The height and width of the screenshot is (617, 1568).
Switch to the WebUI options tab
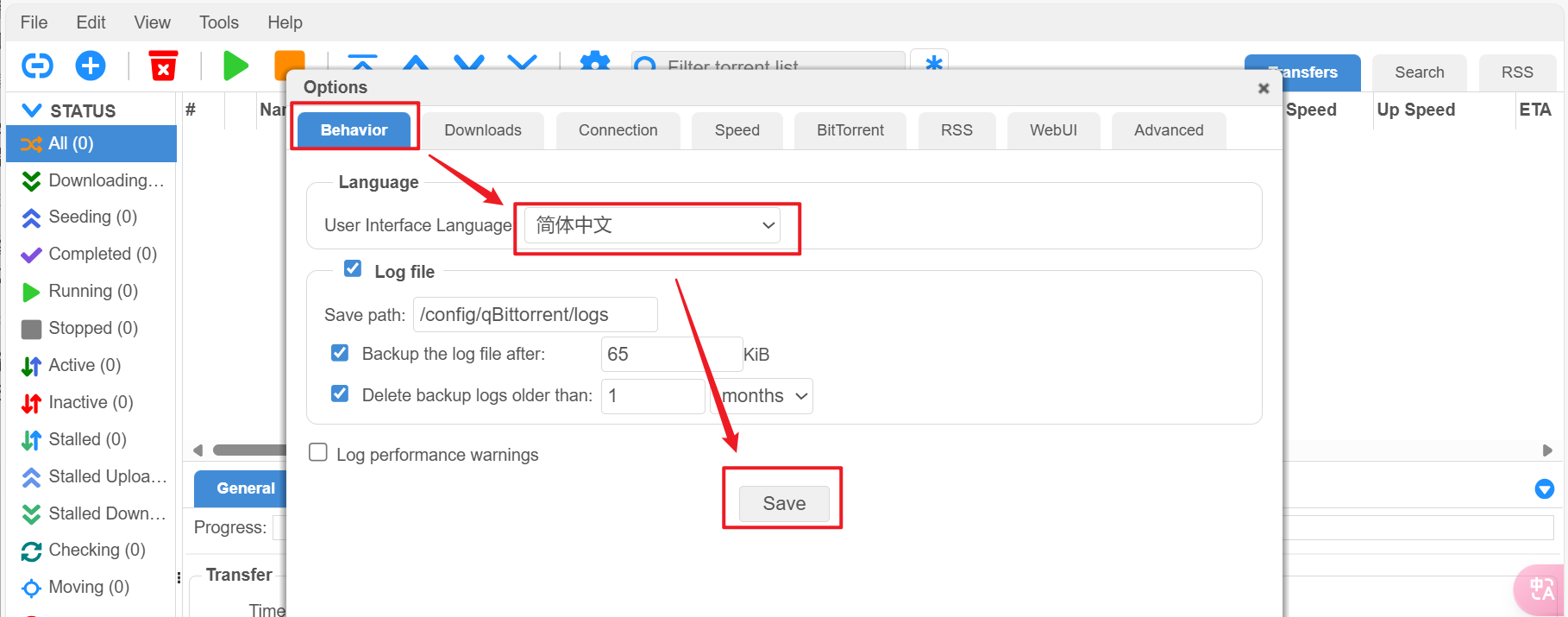pos(1053,130)
